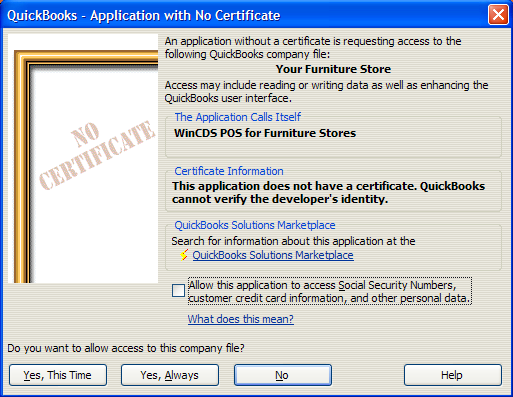
Task: Click the lightning bolt icon beside Marketplace link
Action: point(184,255)
